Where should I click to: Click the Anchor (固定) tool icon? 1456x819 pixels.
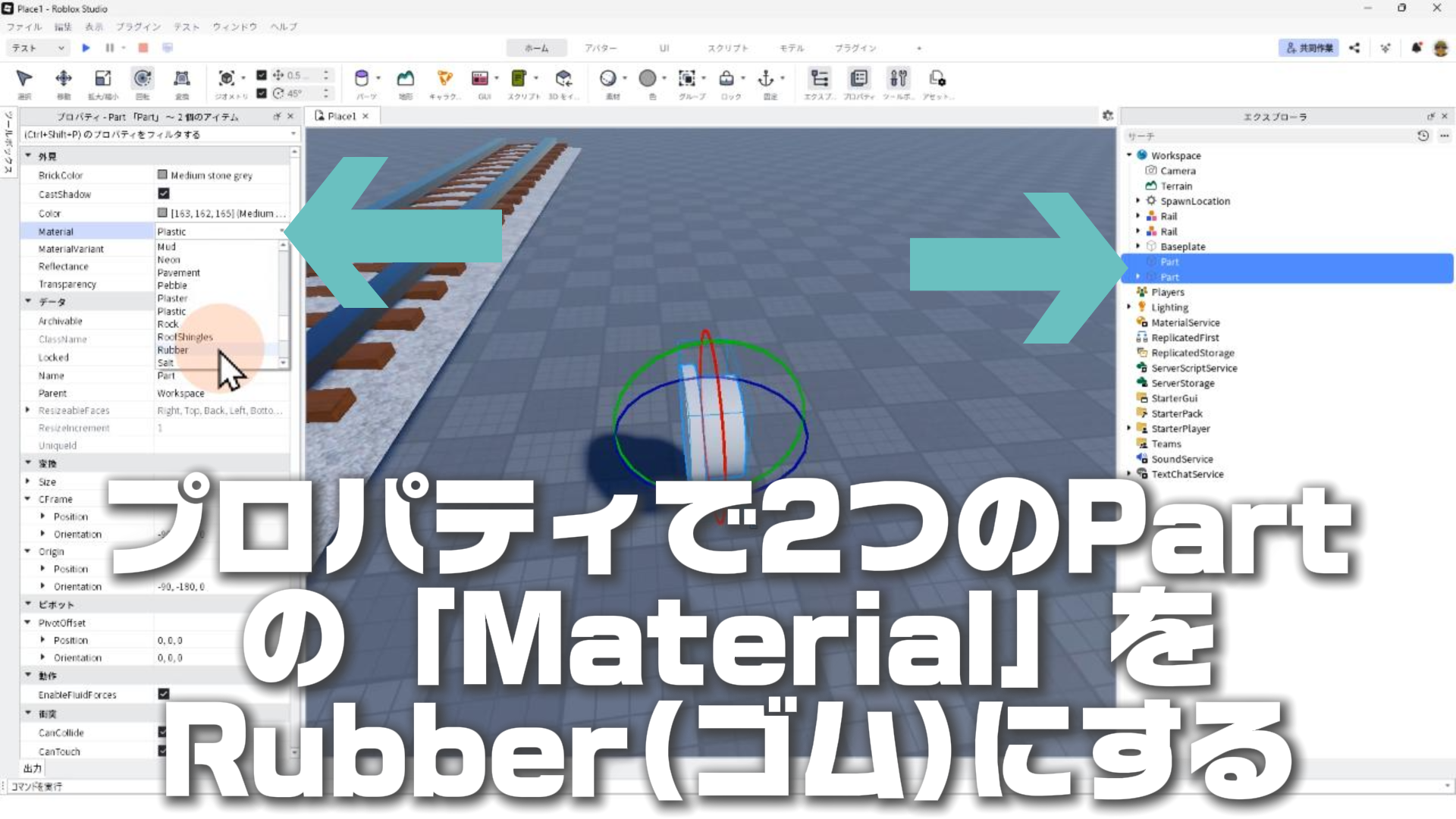tap(766, 79)
